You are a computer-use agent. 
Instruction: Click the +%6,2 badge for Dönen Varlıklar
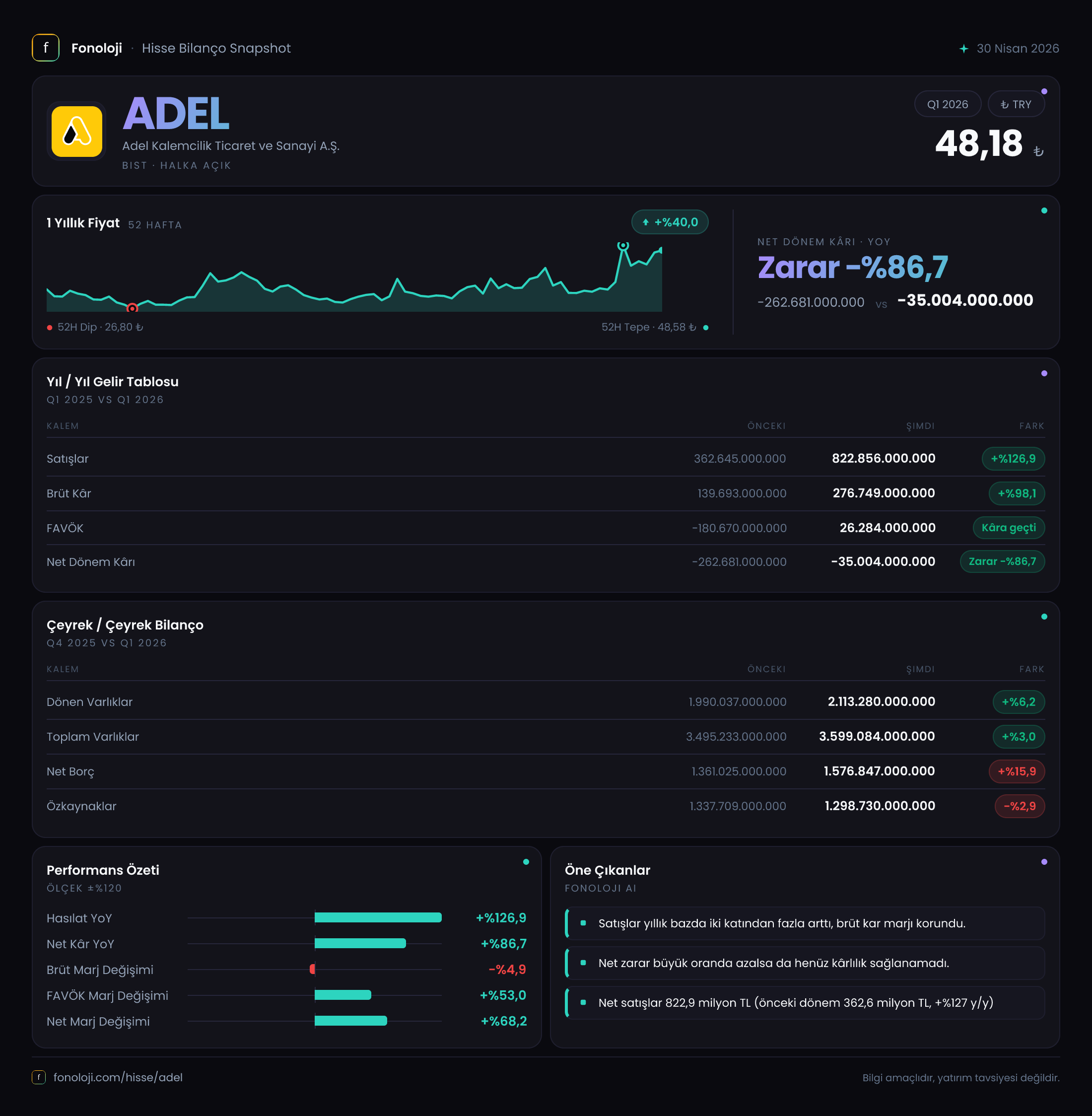[1019, 702]
